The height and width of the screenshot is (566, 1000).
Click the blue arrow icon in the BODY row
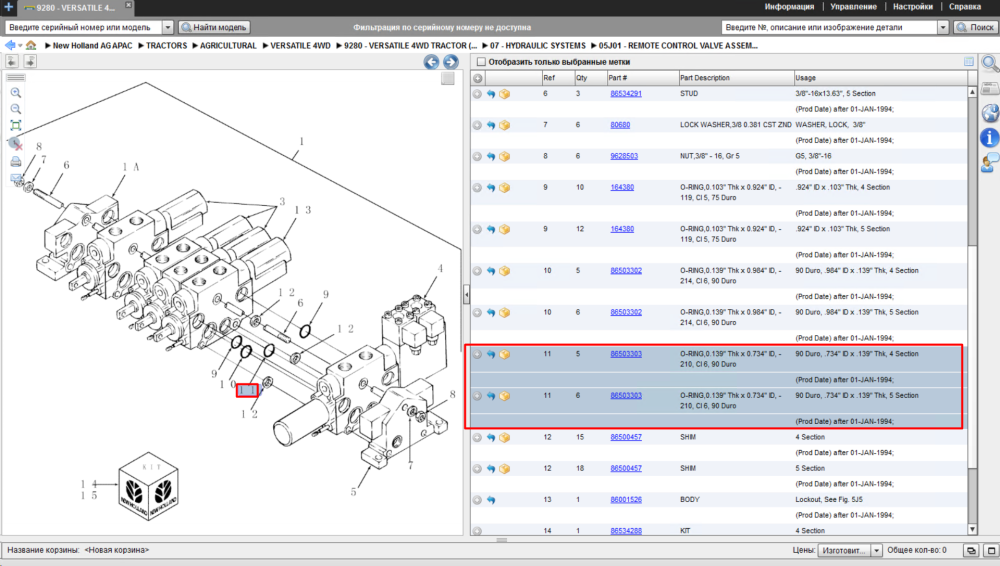[x=491, y=500]
